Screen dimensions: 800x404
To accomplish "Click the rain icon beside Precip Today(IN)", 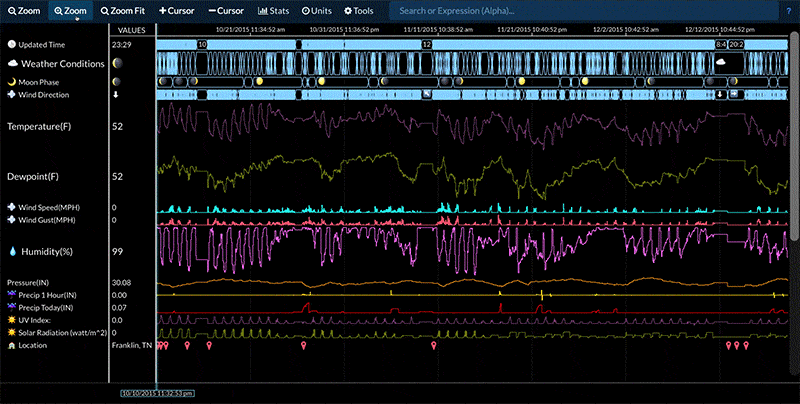I will point(12,308).
